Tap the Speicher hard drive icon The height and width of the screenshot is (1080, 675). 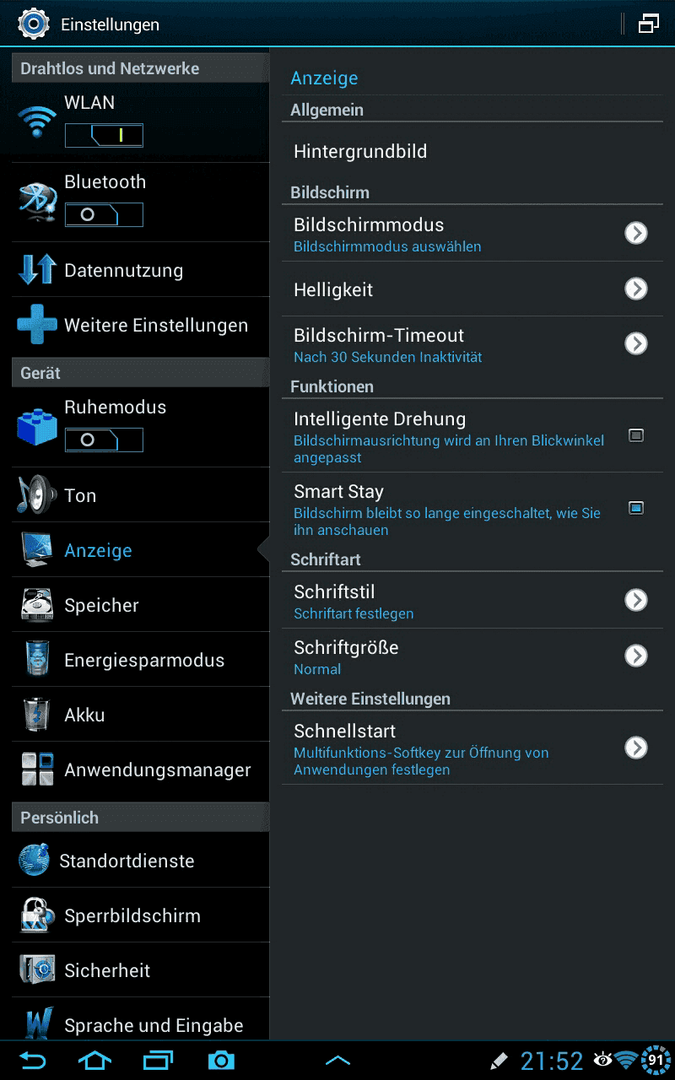tap(37, 605)
